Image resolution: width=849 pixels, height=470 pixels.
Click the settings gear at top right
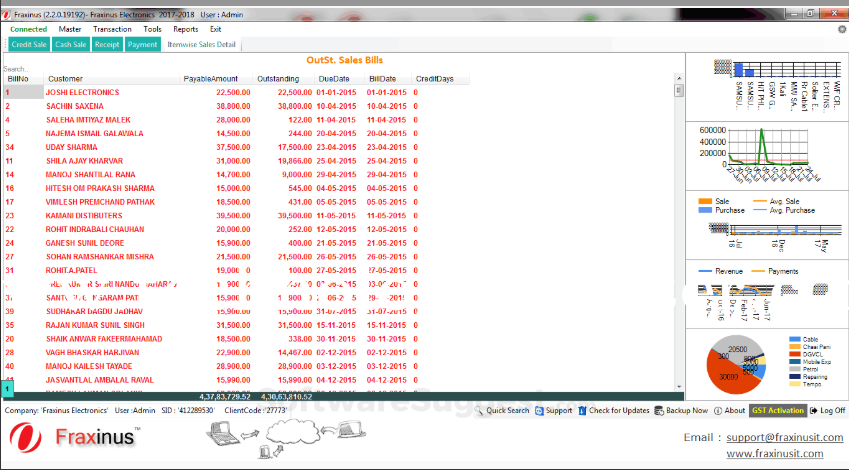[x=842, y=29]
